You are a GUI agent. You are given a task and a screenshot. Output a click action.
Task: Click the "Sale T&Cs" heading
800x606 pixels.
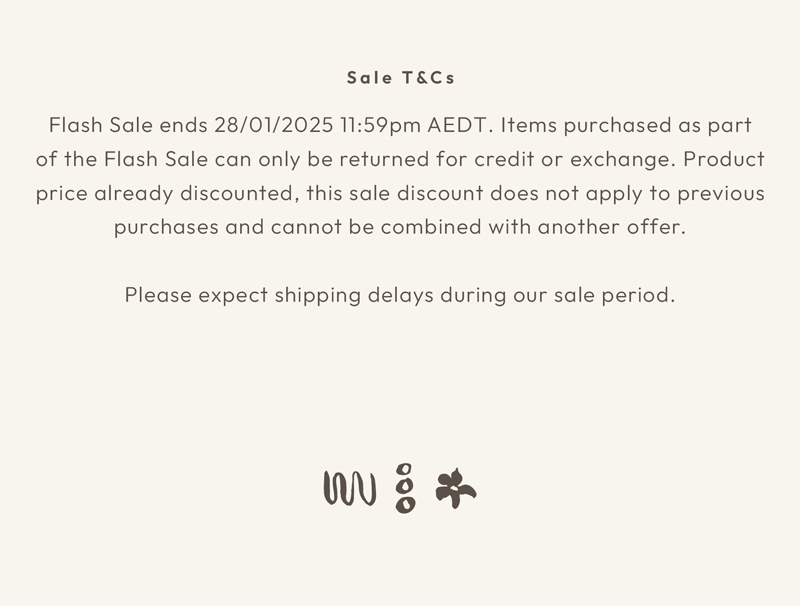click(401, 77)
